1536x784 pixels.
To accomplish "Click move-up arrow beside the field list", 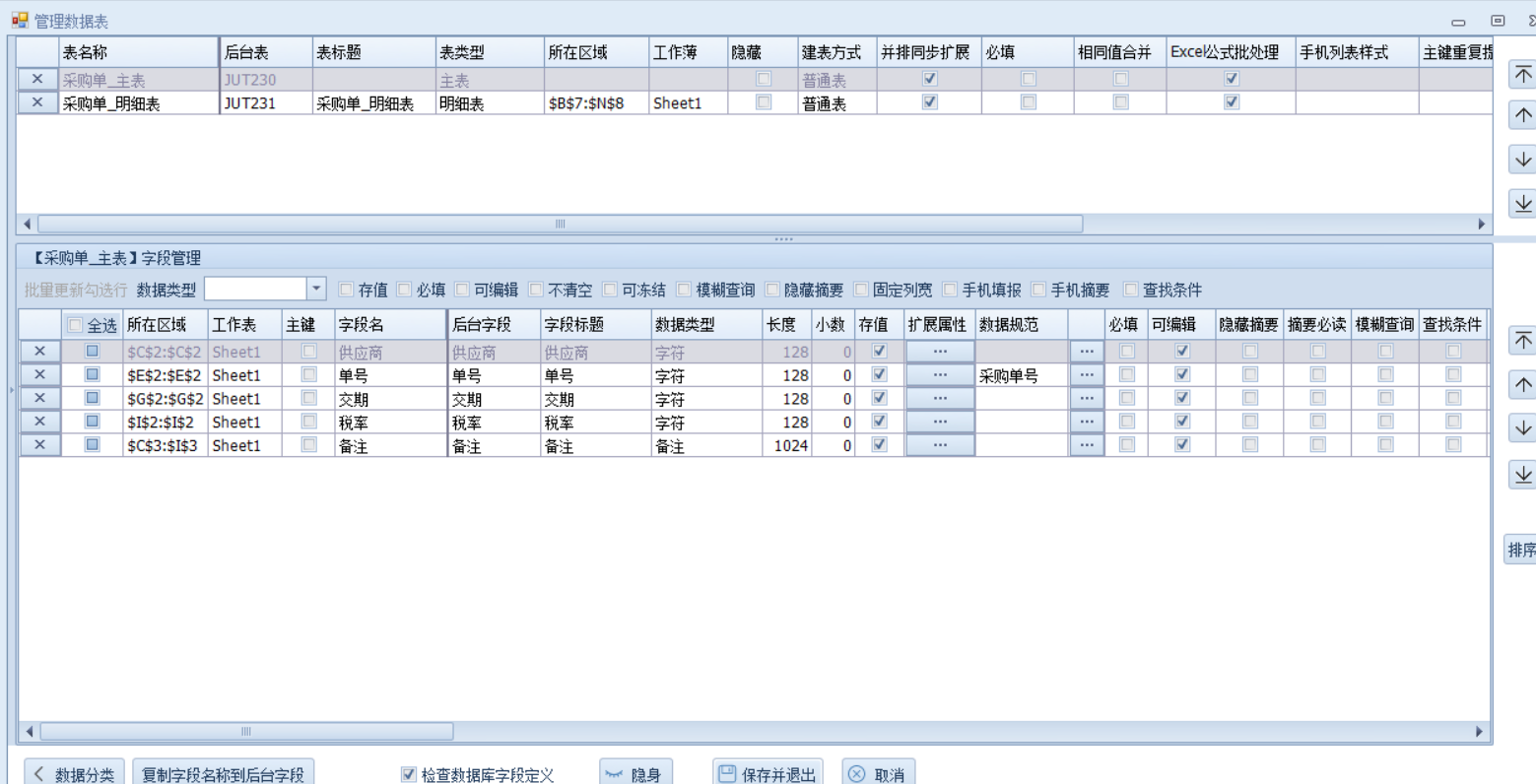I will (x=1522, y=385).
